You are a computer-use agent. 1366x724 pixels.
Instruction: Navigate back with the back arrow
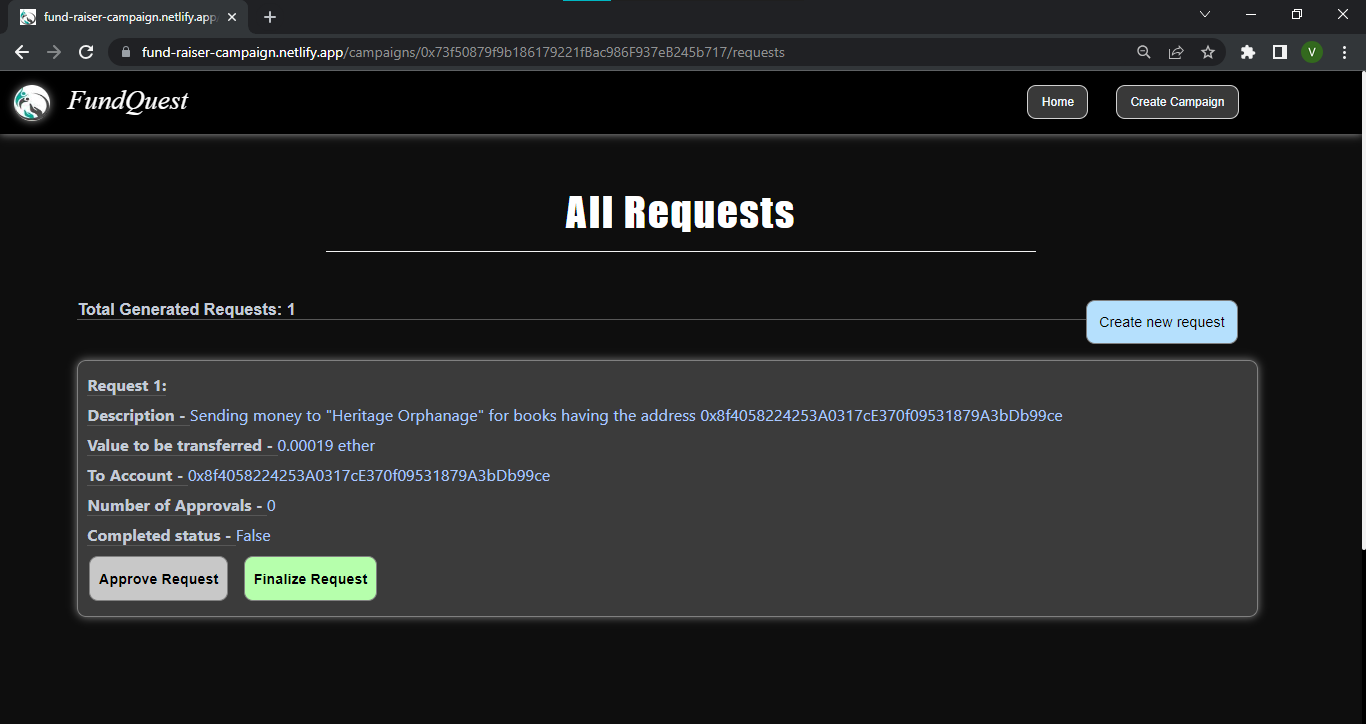pyautogui.click(x=22, y=51)
